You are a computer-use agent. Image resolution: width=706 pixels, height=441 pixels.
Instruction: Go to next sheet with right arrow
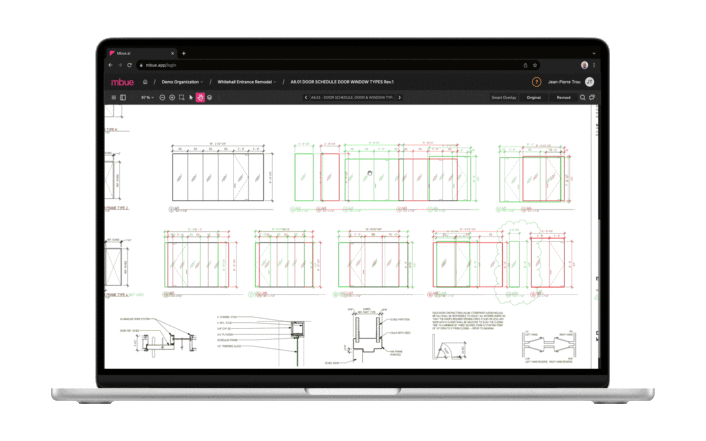click(x=400, y=98)
